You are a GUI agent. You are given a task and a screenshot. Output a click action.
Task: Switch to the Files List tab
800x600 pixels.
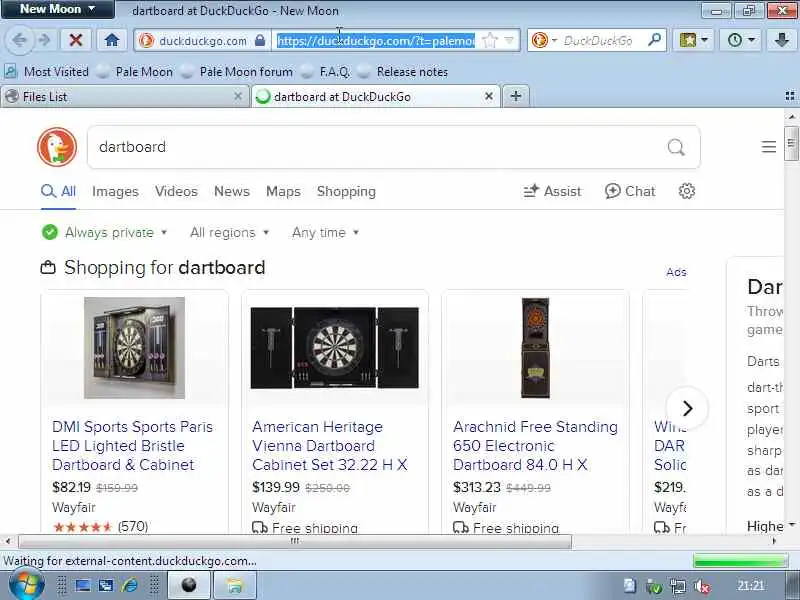pyautogui.click(x=124, y=96)
